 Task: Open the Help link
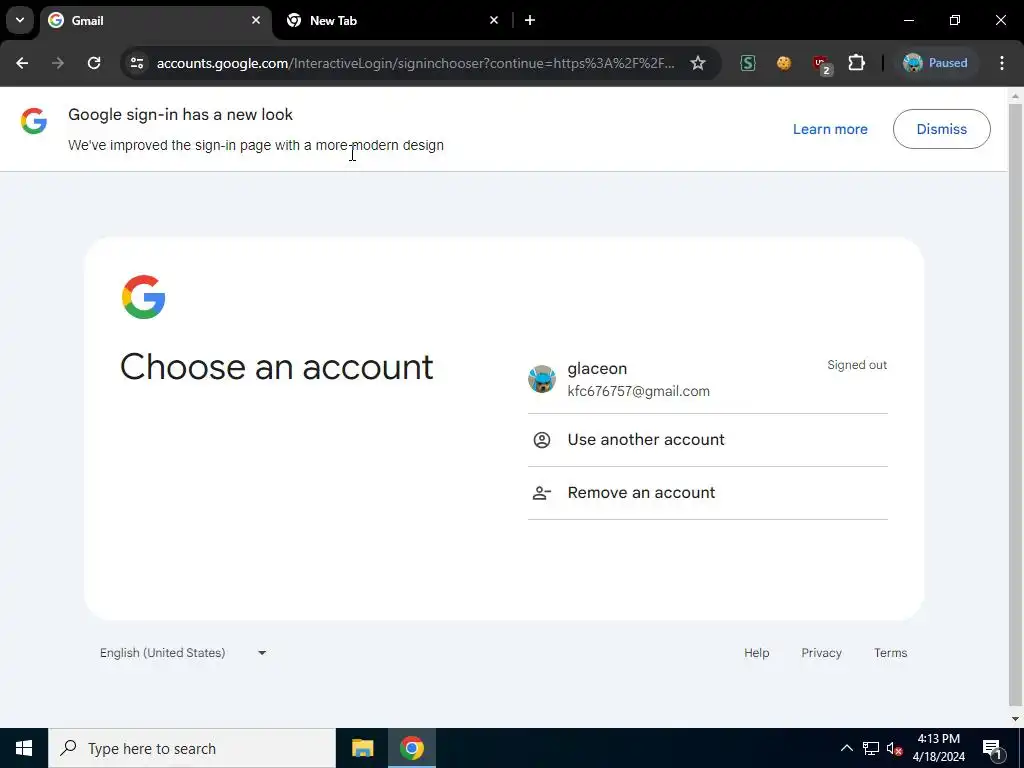tap(756, 652)
